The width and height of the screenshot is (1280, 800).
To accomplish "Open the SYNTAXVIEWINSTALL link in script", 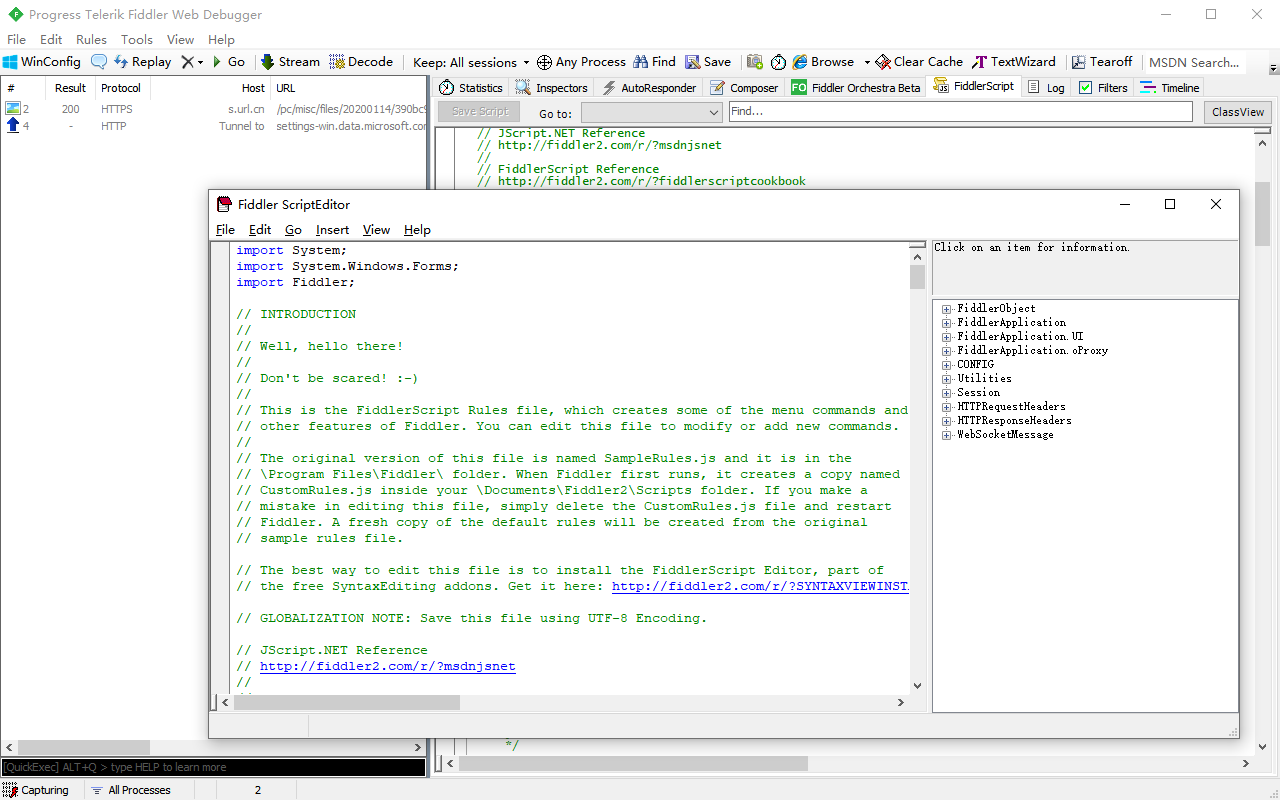I will click(760, 586).
